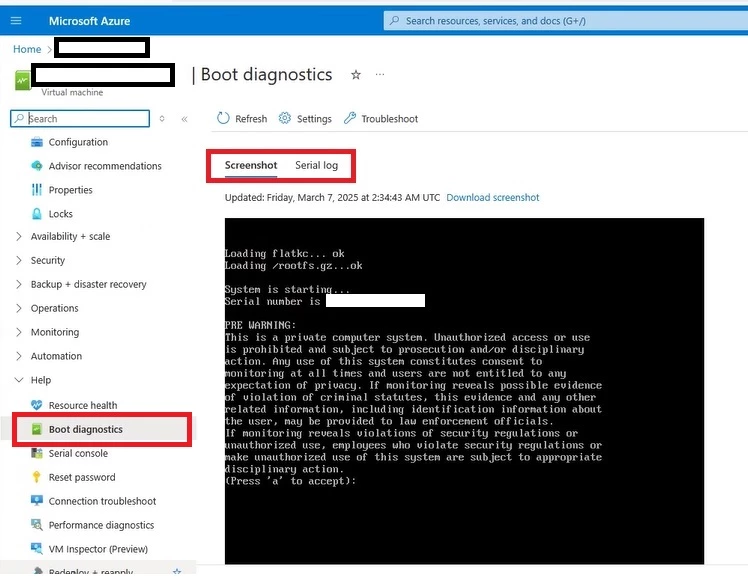Image resolution: width=748 pixels, height=577 pixels.
Task: Click the Properties bars icon
Action: [x=37, y=190]
